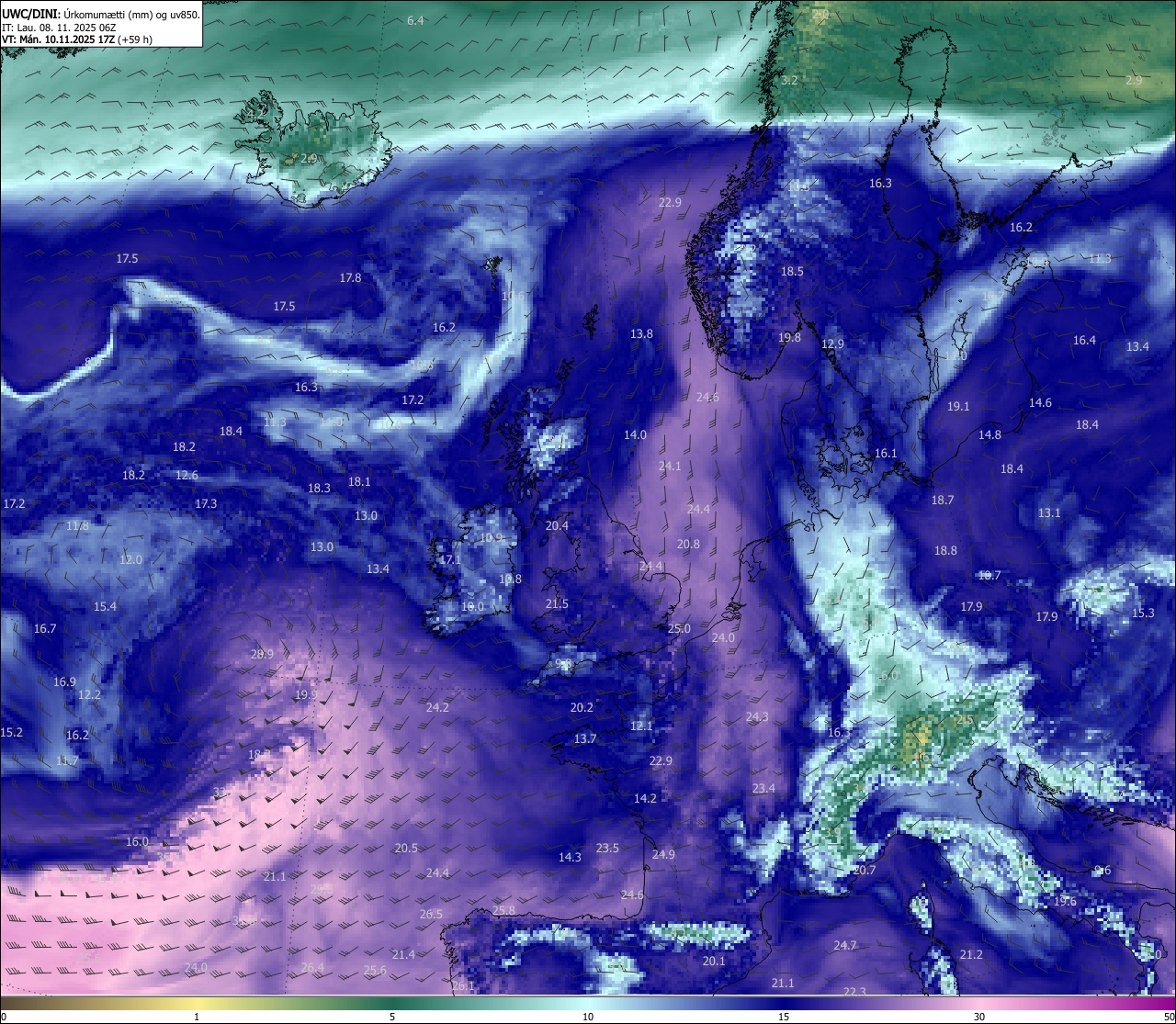Click the map value "21.4"
1176x1024 pixels.
403,954
